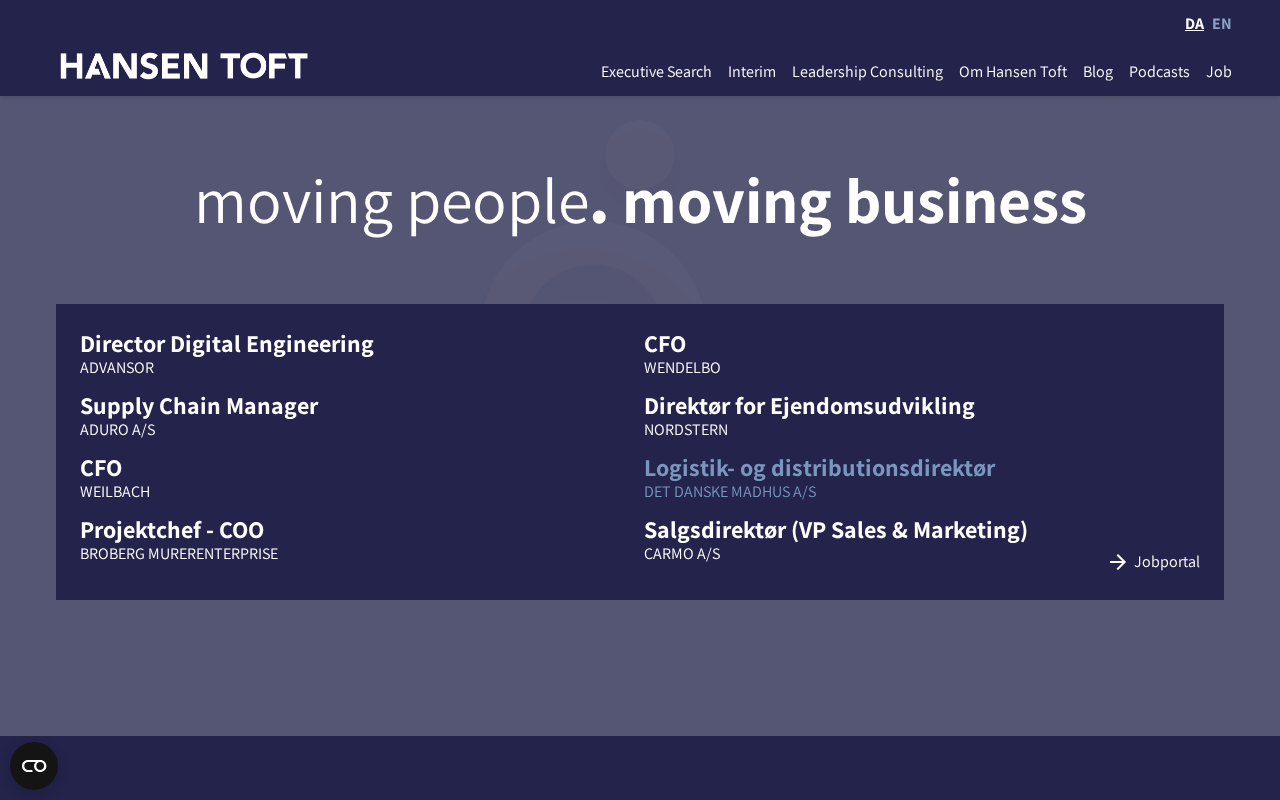View Projektchef - COO listing

click(x=172, y=530)
